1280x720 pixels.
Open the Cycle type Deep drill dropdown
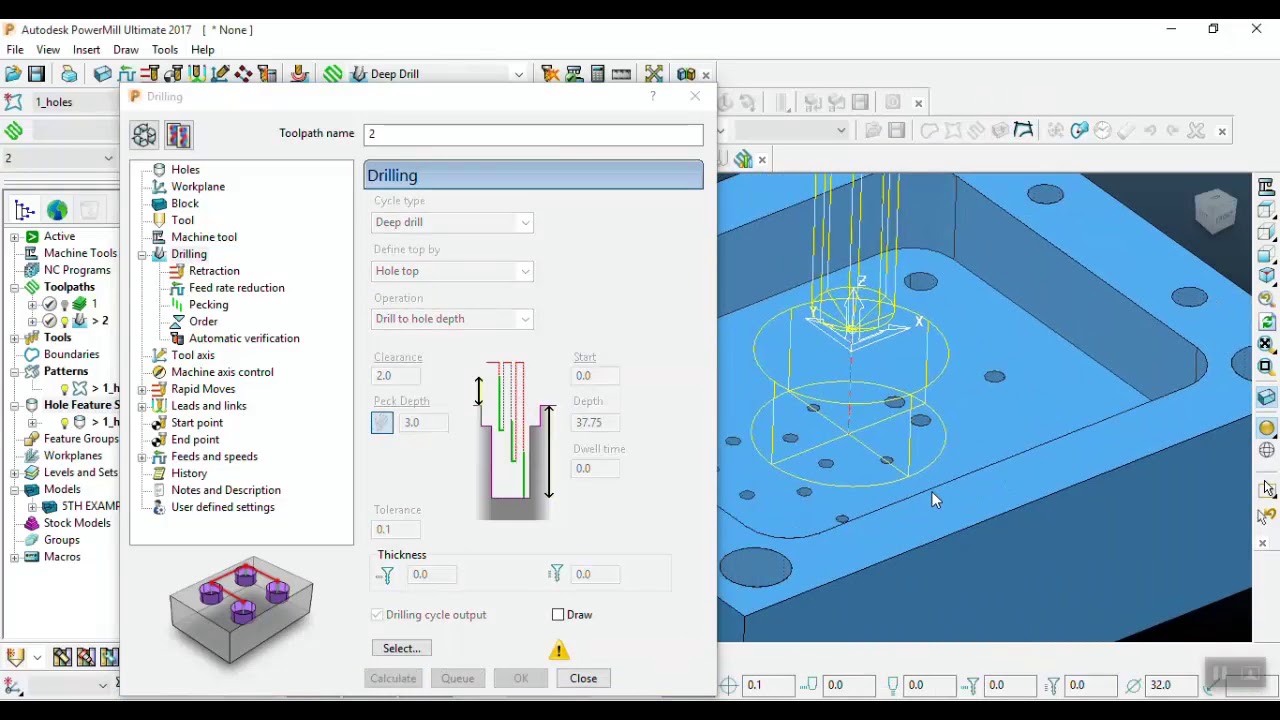tap(452, 222)
